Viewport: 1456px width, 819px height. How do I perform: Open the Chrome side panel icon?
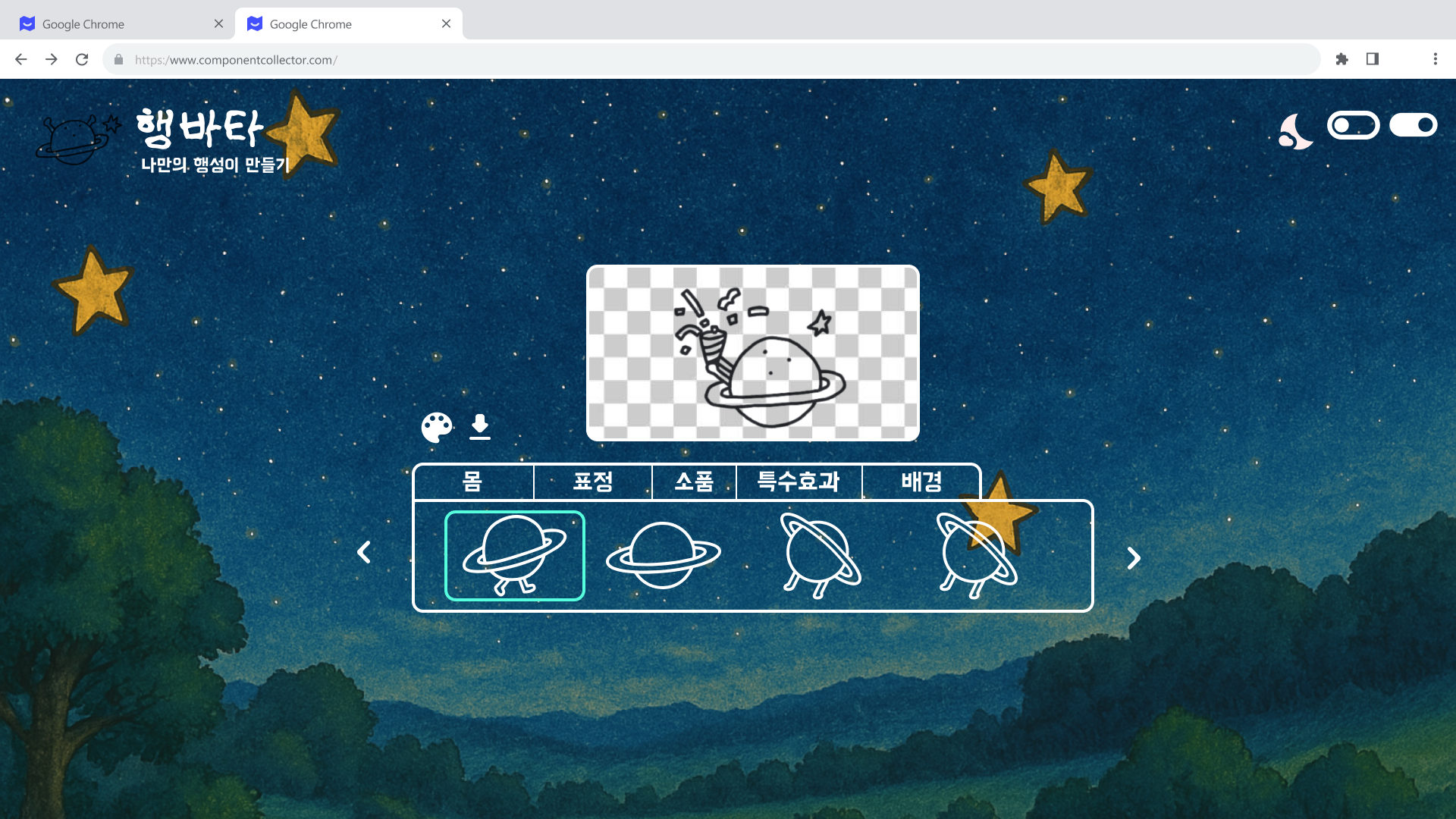pos(1372,59)
